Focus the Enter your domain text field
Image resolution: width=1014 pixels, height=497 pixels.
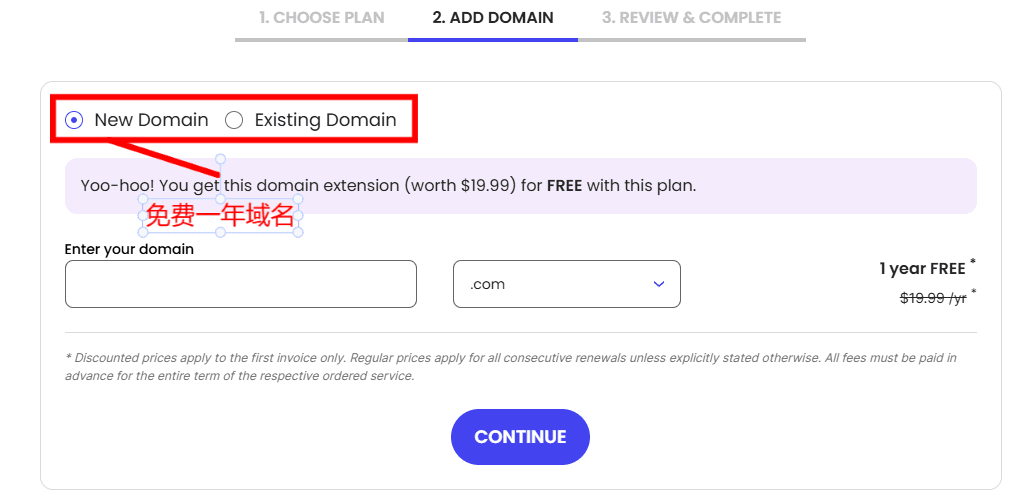240,284
